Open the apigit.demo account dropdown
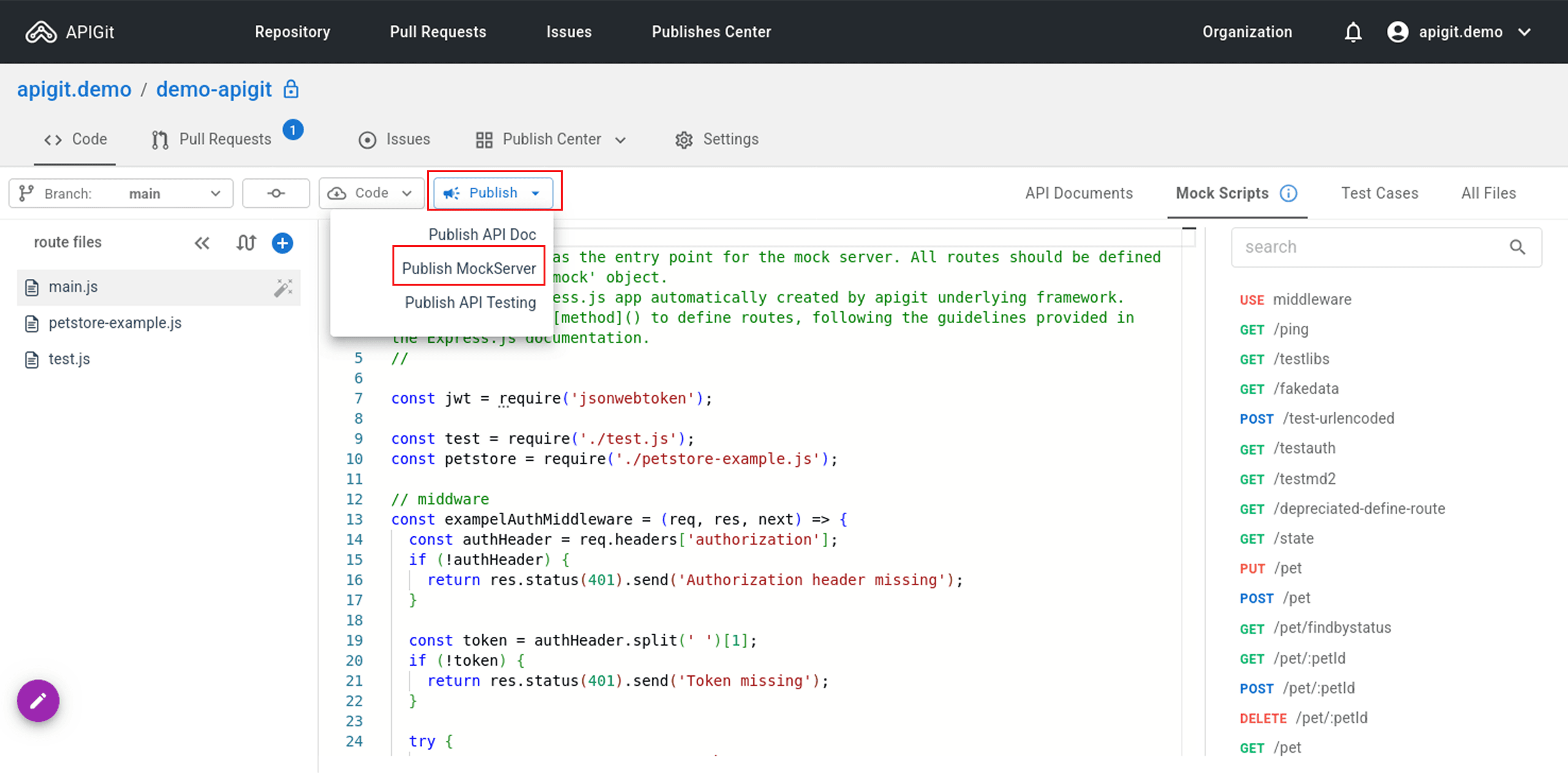The width and height of the screenshot is (1568, 773). [1460, 31]
